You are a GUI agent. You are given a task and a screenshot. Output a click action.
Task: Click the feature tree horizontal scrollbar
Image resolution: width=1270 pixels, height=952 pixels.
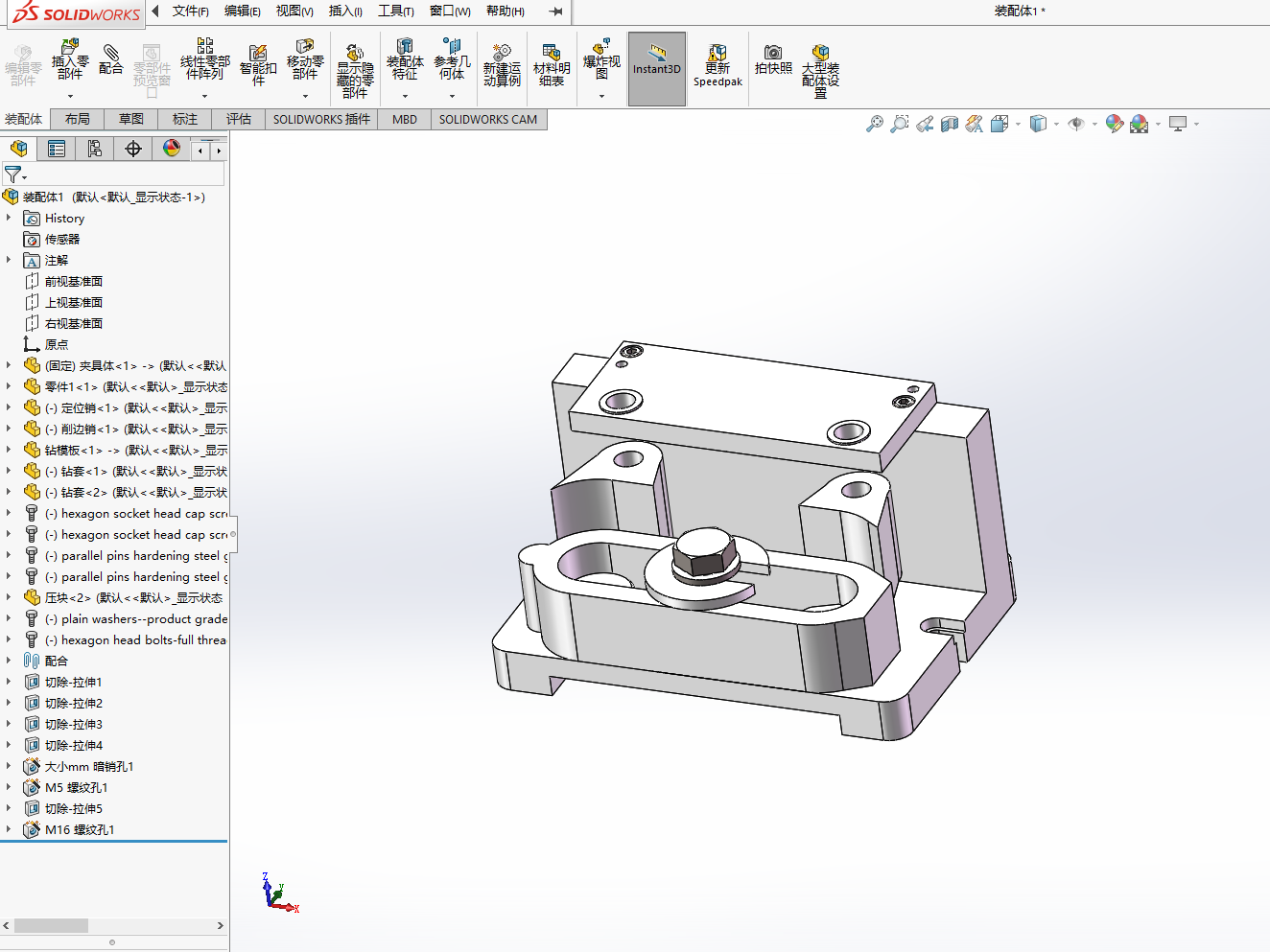point(52,925)
